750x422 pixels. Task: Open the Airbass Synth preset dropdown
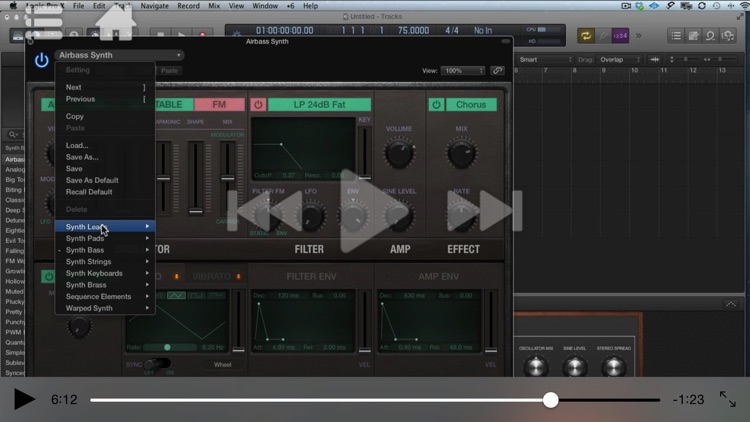click(119, 55)
